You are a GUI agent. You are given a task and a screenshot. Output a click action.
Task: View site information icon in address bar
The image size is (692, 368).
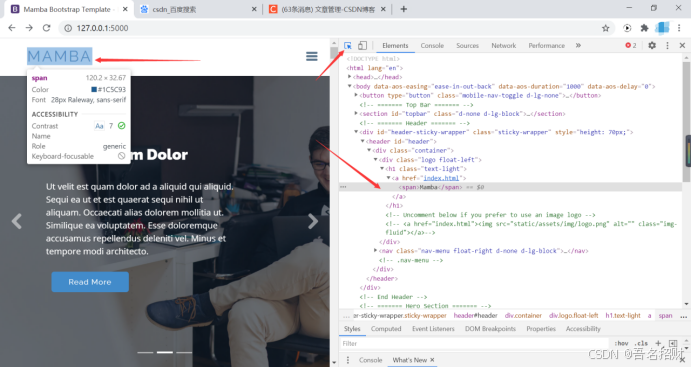pyautogui.click(x=68, y=28)
